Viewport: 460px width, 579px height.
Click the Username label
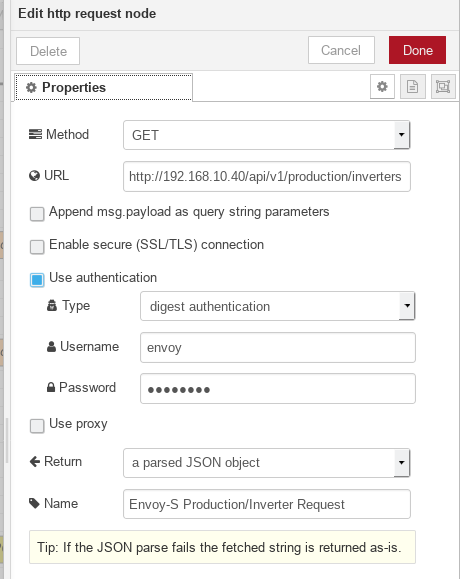coord(89,346)
